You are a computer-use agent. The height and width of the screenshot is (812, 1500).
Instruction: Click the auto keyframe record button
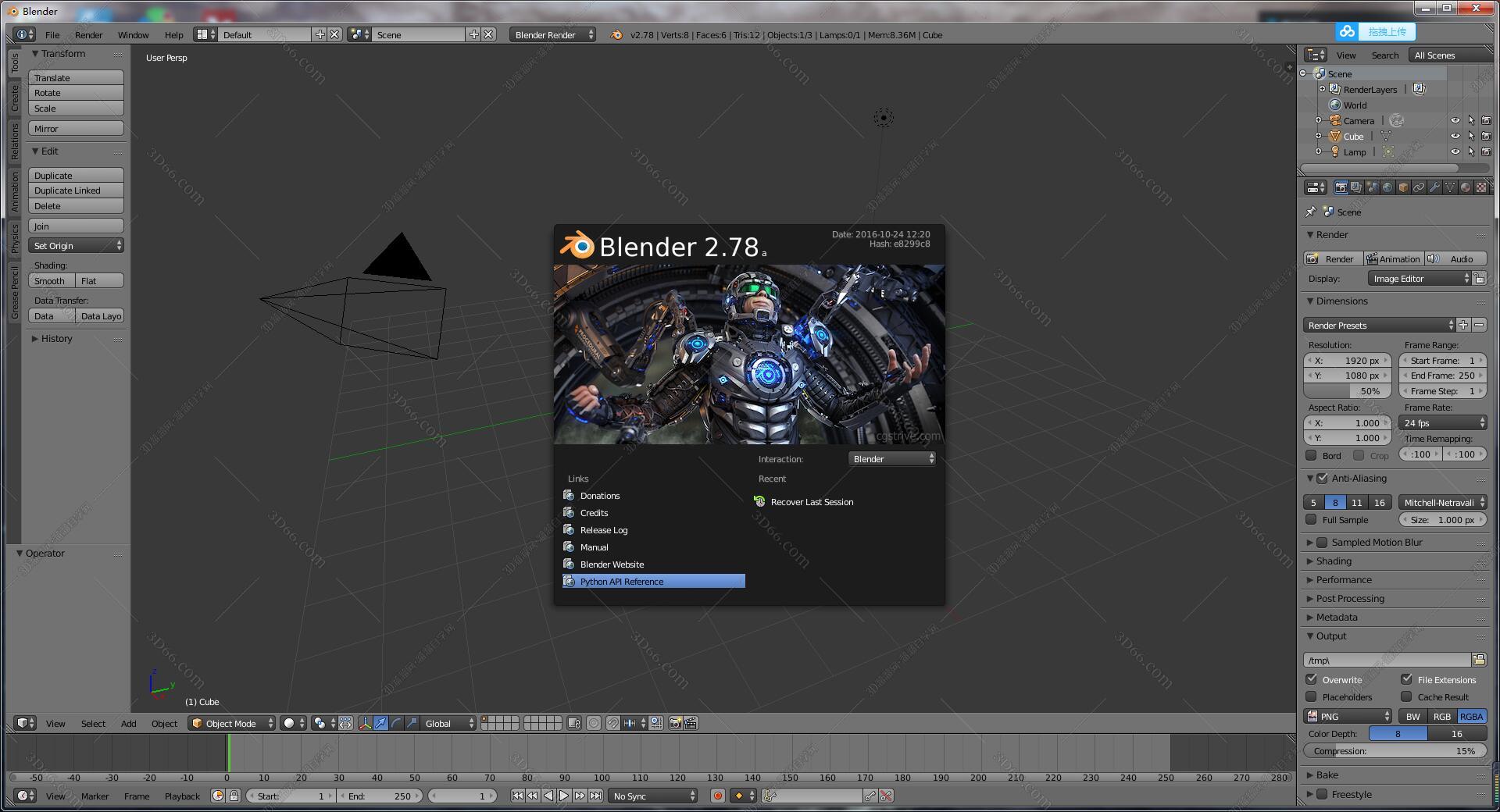coord(717,796)
